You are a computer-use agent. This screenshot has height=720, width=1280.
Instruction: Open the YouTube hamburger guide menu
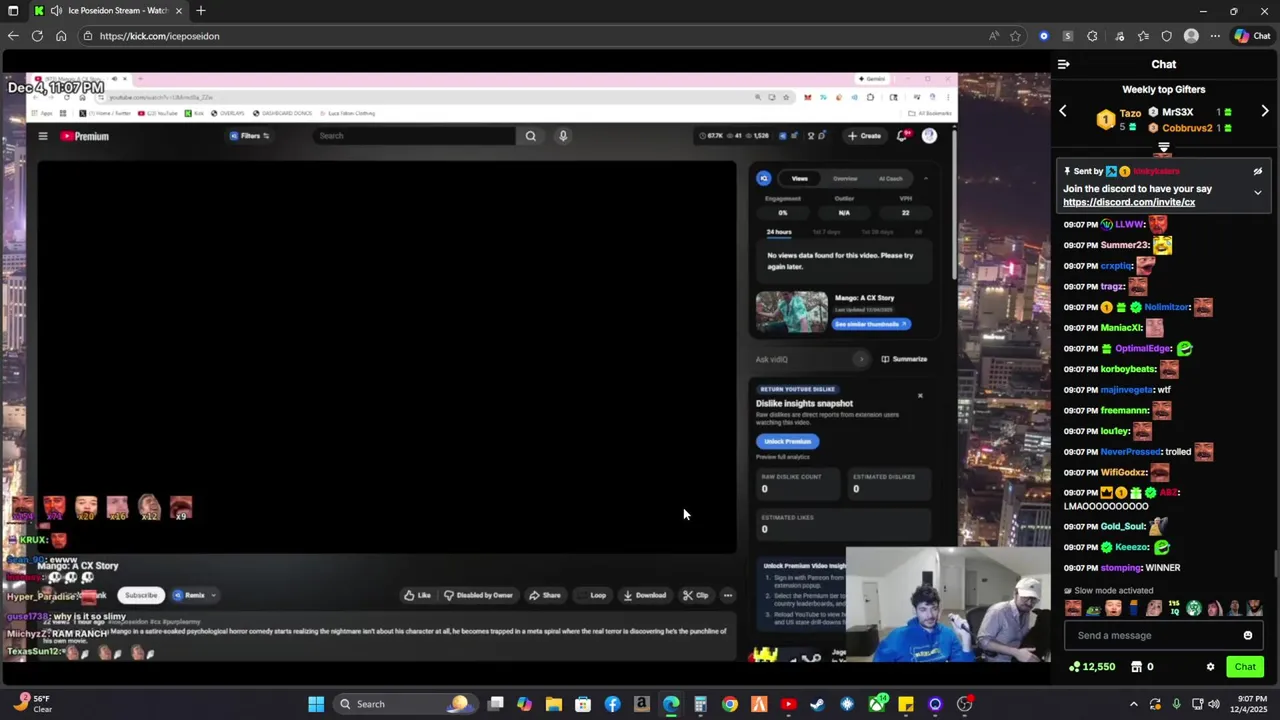(x=43, y=136)
